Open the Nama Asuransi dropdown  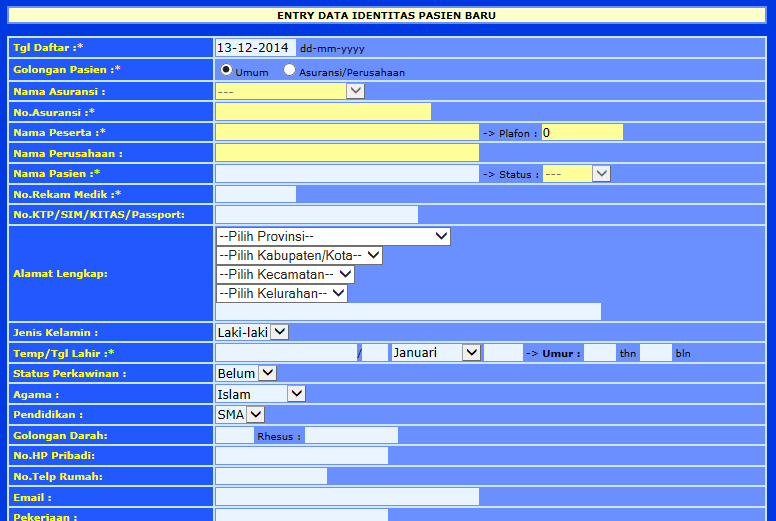290,91
